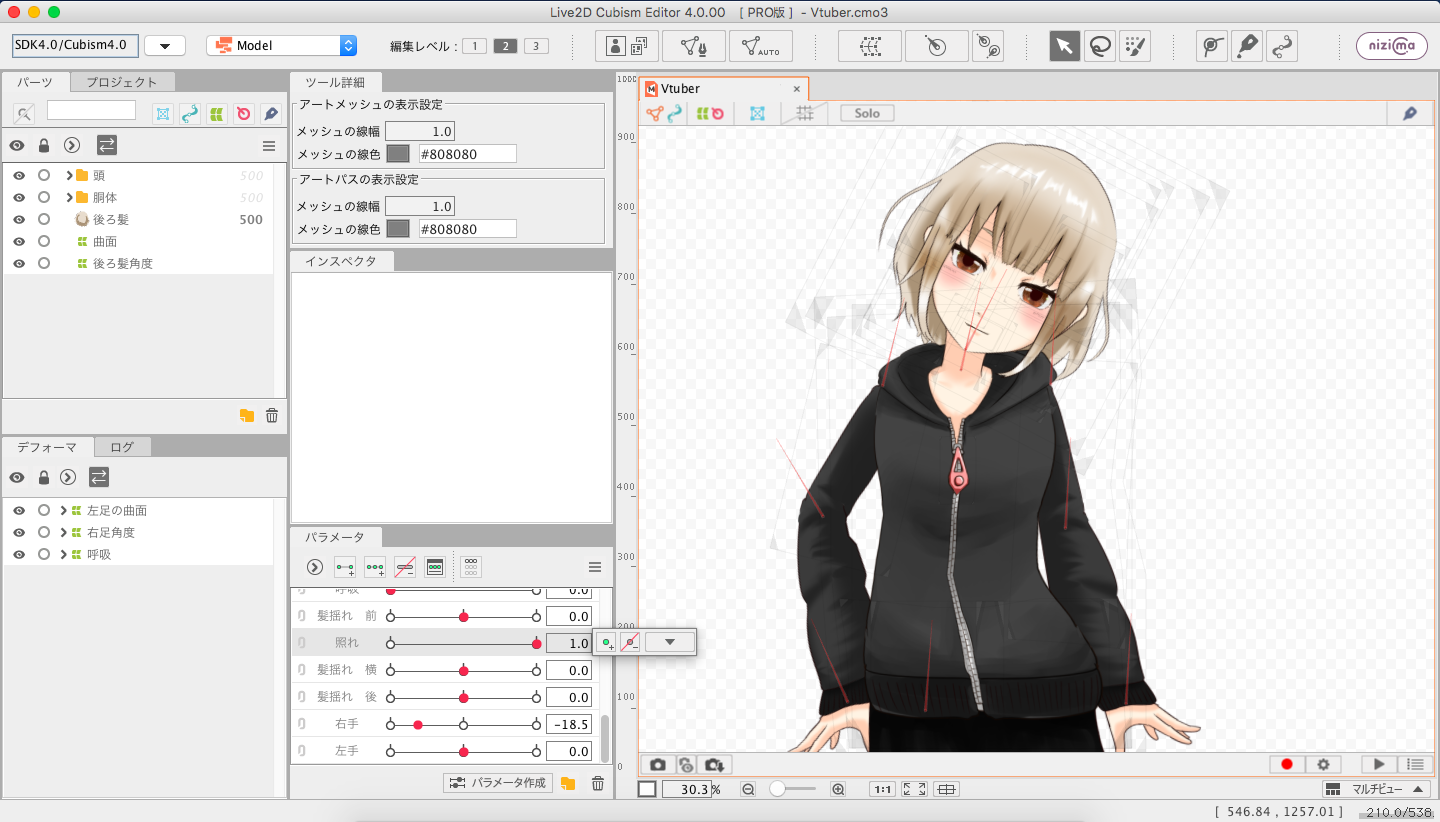Viewport: 1440px width, 822px height.
Task: Open the parameter popup dropdown arrow
Action: point(670,643)
